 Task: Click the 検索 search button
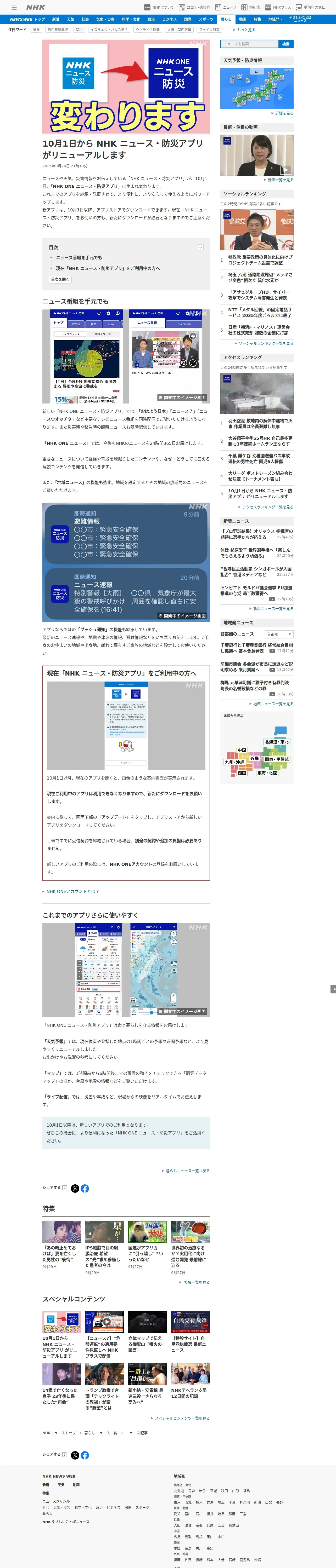pos(285,44)
